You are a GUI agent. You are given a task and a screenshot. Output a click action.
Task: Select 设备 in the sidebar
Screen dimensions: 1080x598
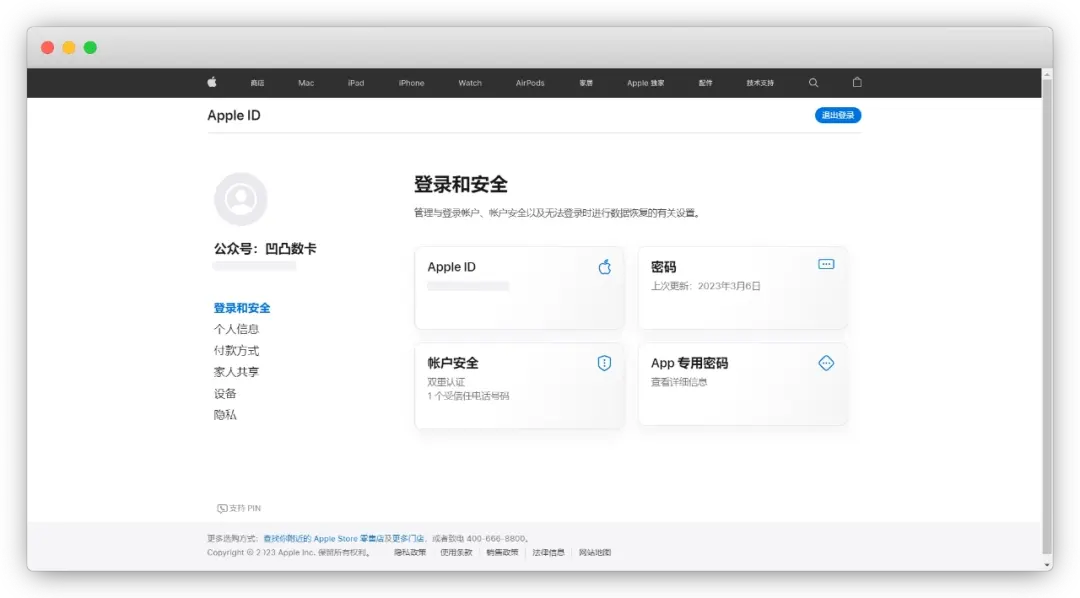(225, 393)
